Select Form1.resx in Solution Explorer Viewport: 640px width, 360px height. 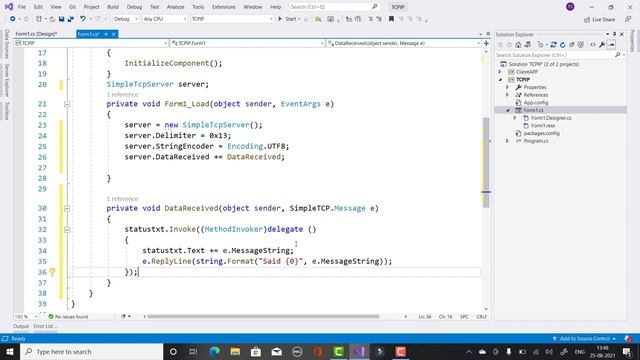[x=542, y=126]
